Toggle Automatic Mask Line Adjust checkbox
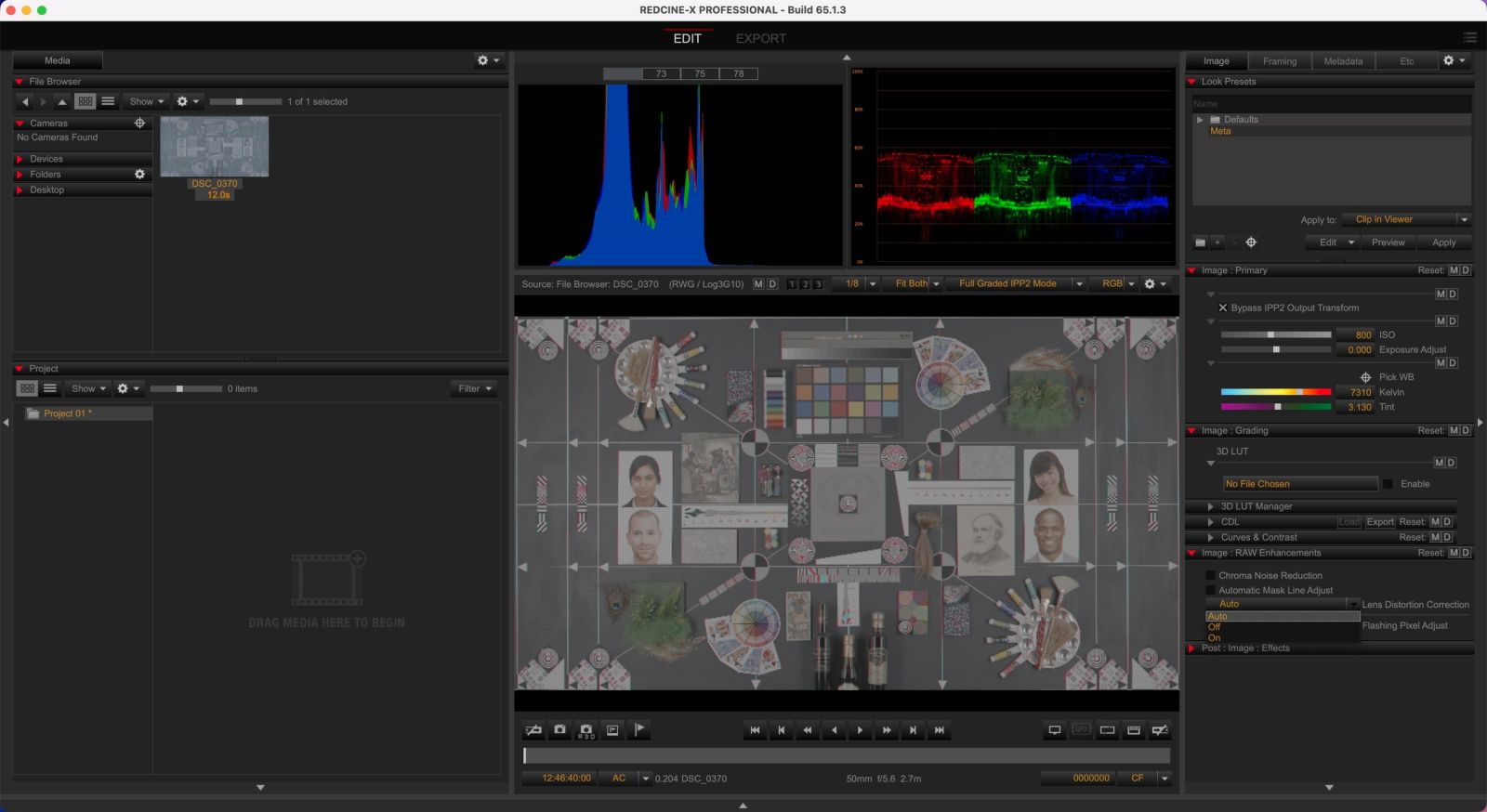Viewport: 1487px width, 812px height. 1210,590
